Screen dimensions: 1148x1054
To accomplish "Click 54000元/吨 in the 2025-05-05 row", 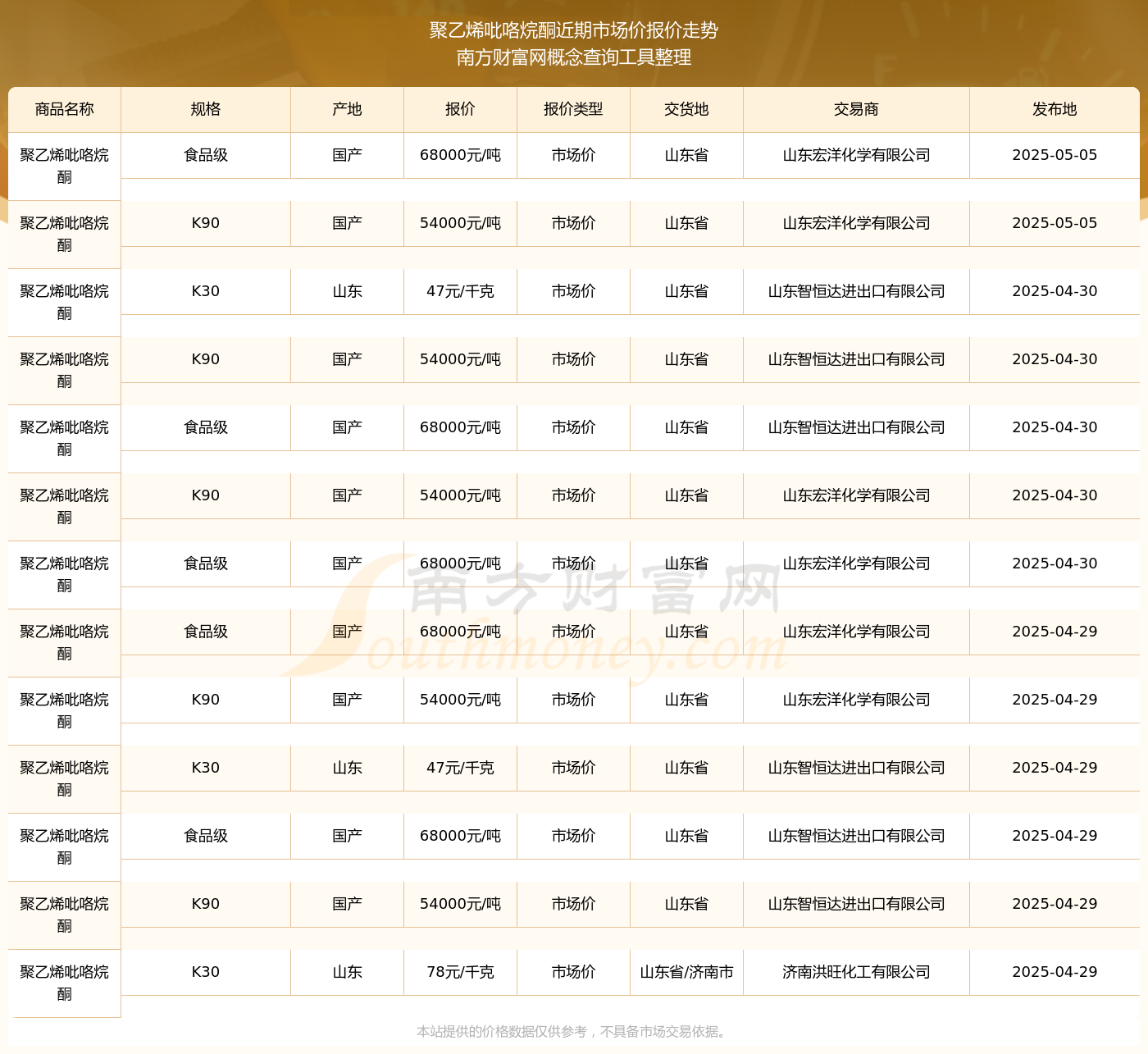I will point(460,223).
